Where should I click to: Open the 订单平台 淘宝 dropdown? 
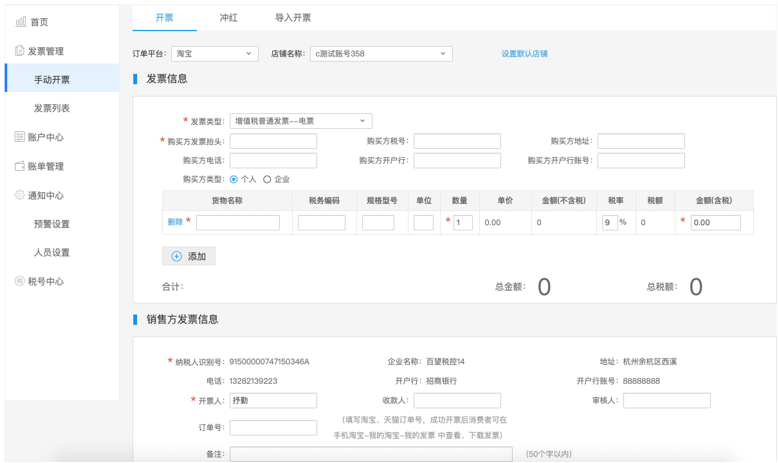(x=215, y=54)
